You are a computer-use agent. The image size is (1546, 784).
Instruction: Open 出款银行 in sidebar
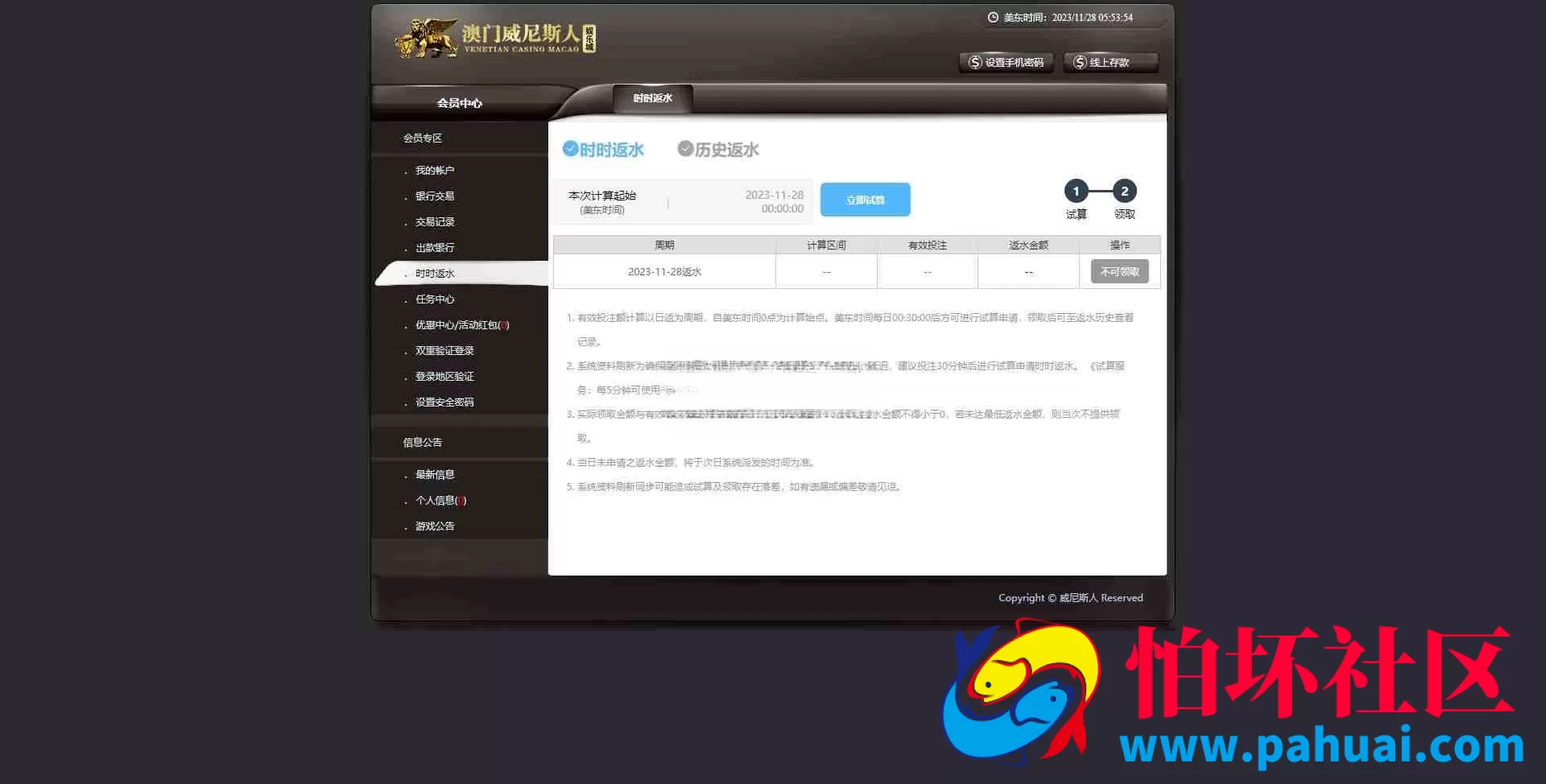point(435,248)
